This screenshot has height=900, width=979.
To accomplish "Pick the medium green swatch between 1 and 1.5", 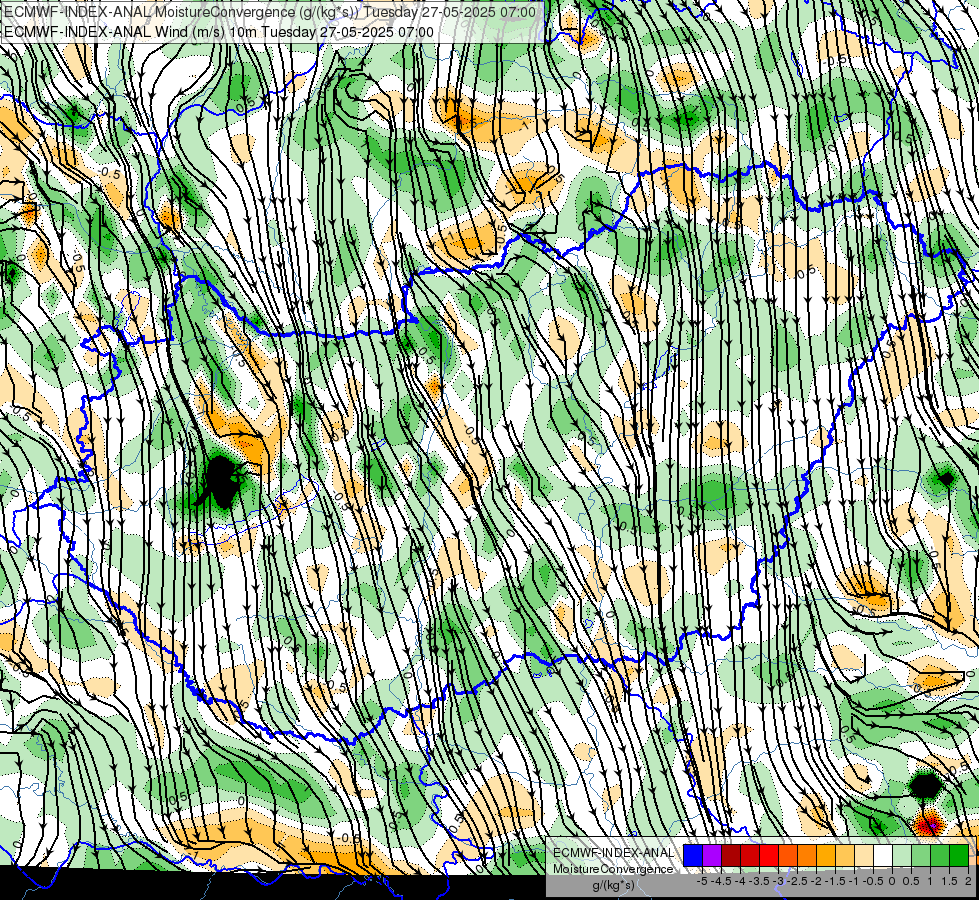I will pos(940,856).
